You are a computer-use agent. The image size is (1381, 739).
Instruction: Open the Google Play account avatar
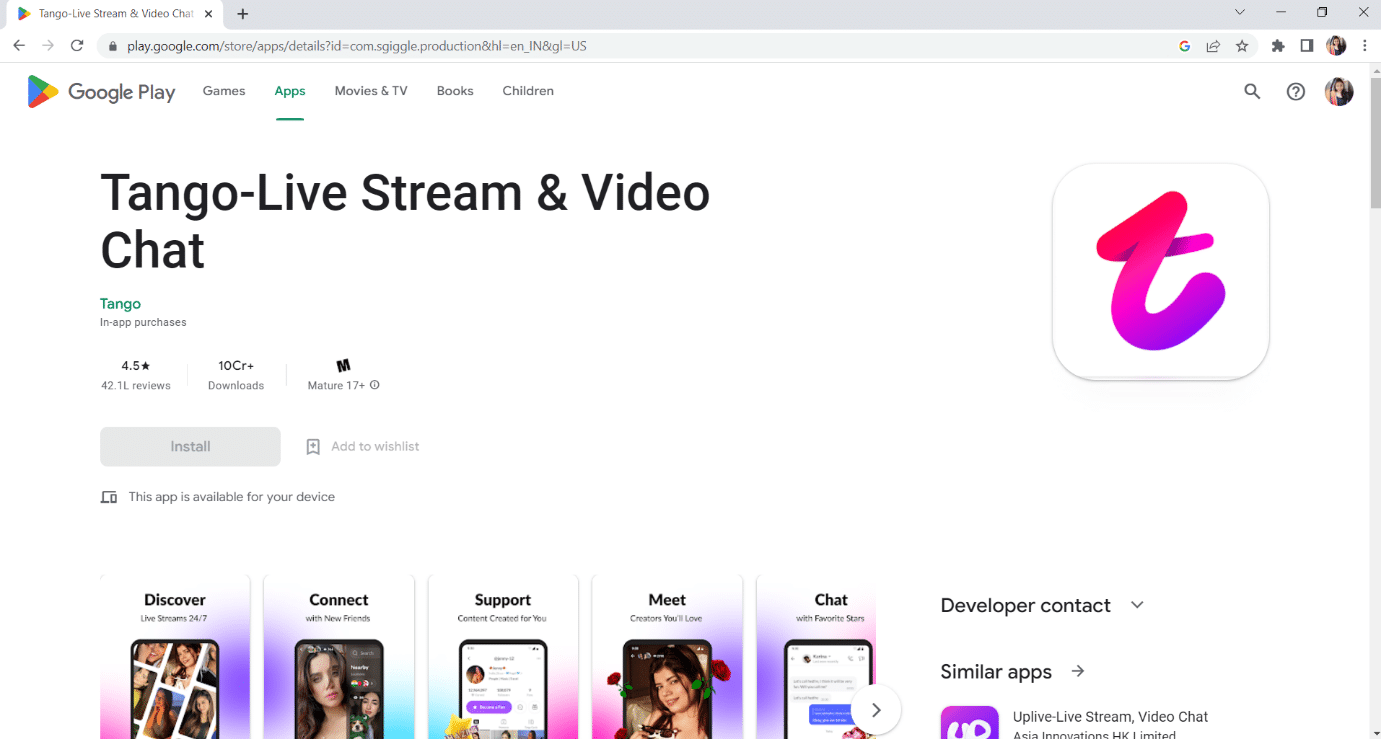click(1339, 91)
